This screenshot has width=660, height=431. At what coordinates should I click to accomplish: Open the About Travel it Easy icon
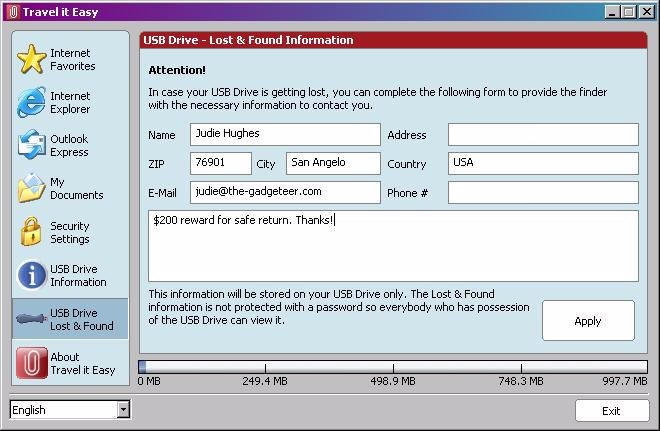tap(31, 362)
